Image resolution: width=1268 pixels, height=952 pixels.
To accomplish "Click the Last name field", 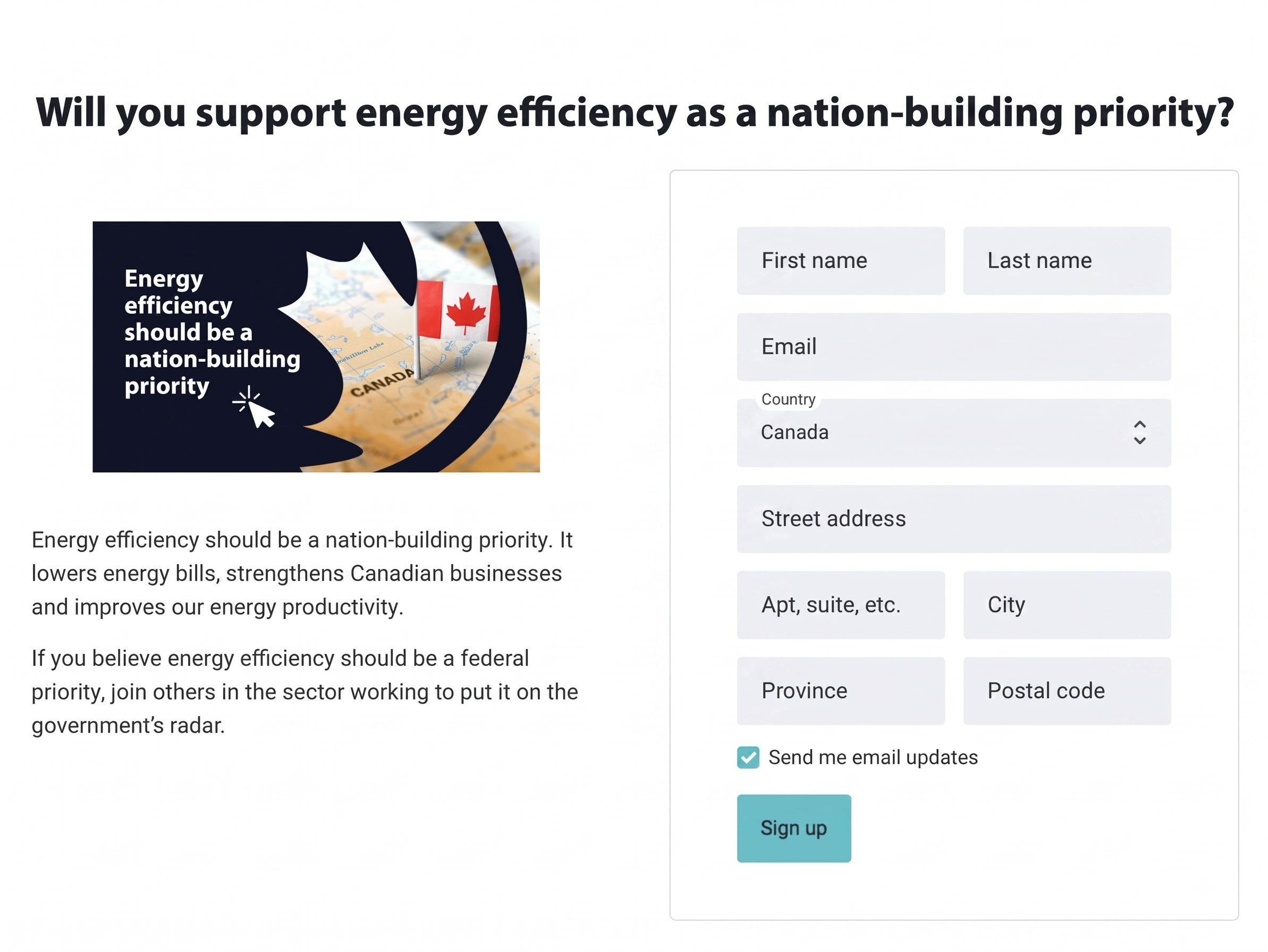I will pos(1067,261).
